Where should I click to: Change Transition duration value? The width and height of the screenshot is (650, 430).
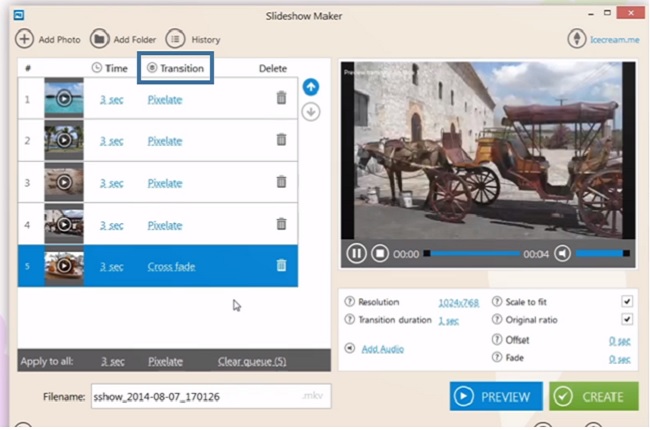pos(449,321)
